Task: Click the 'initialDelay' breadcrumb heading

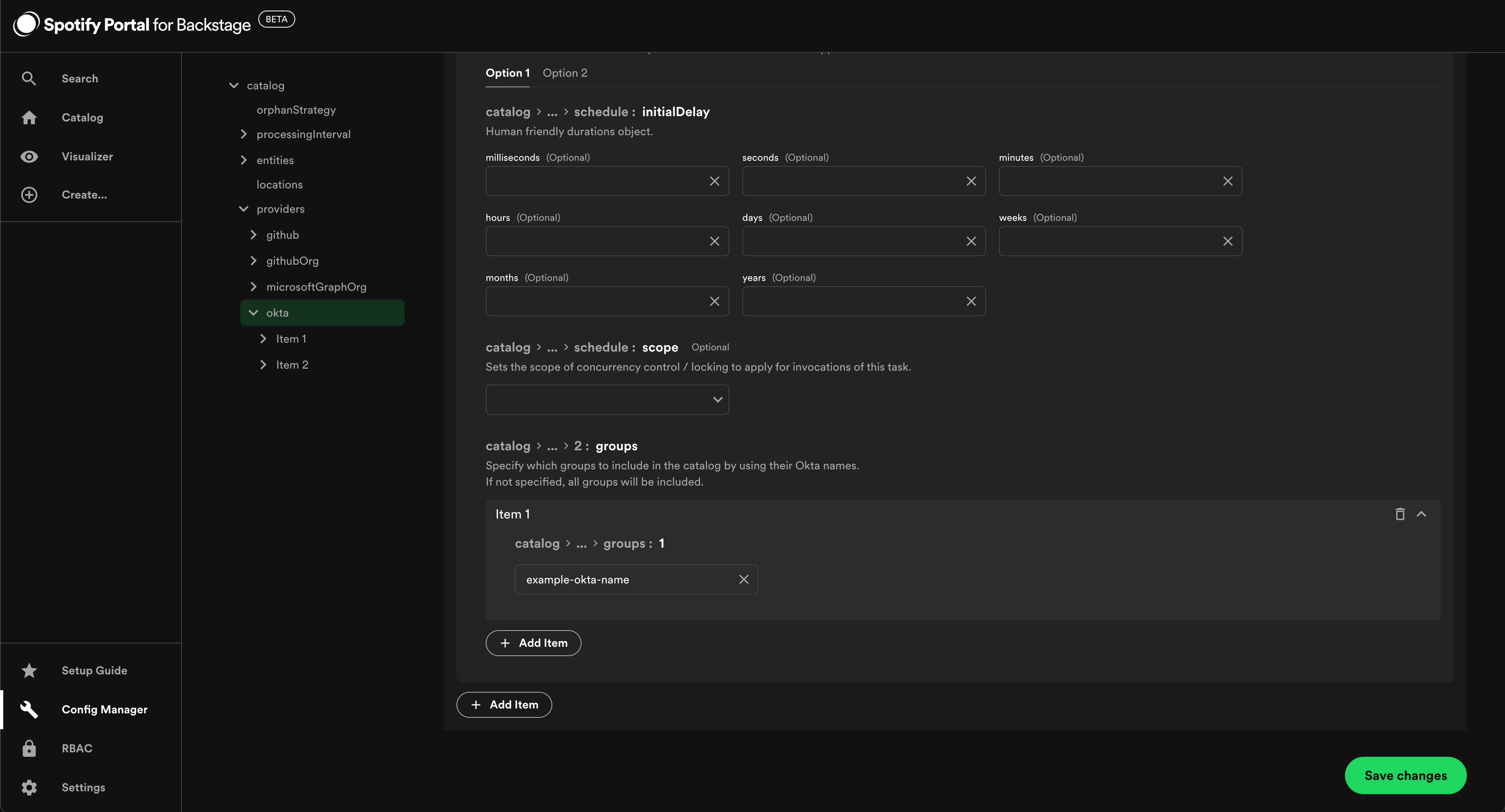Action: [675, 112]
